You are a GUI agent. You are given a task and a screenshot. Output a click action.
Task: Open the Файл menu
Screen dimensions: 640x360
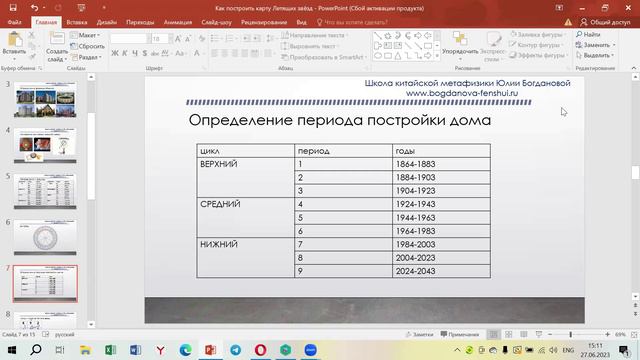click(x=14, y=22)
